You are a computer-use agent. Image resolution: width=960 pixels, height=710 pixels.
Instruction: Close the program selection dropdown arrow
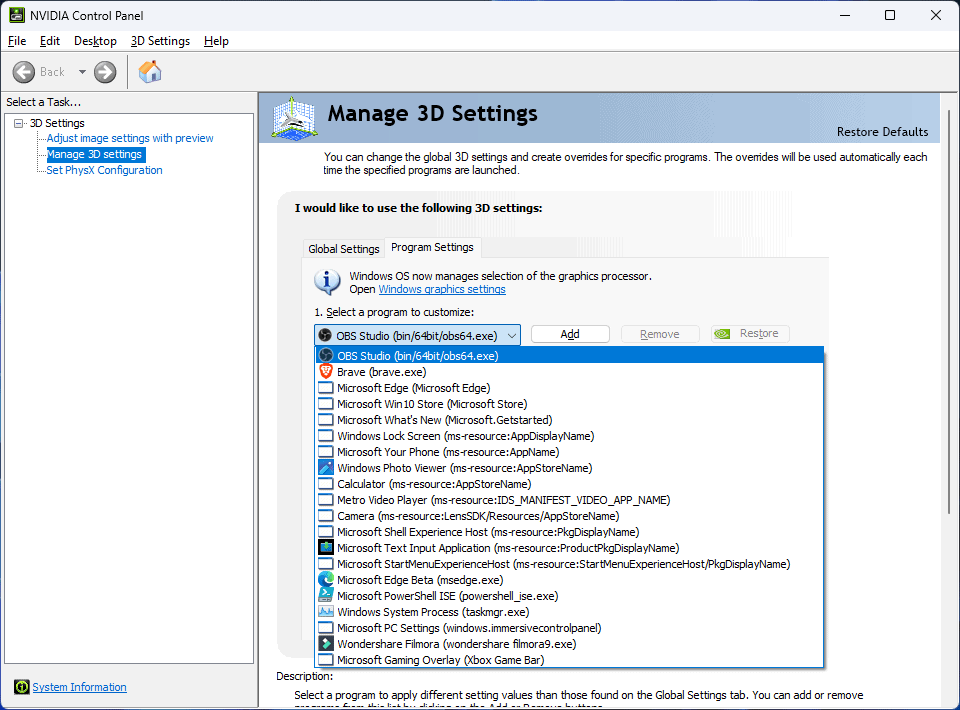click(x=511, y=335)
